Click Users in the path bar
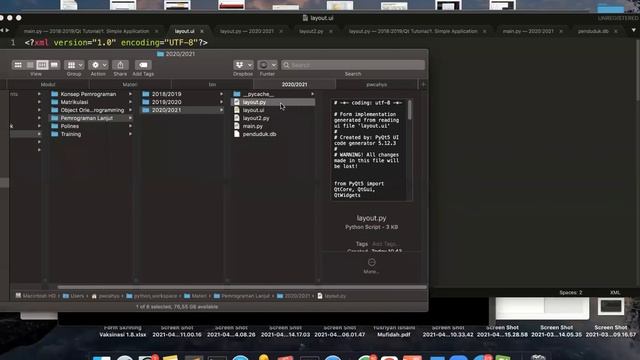Viewport: 640px width, 360px height. tap(73, 296)
